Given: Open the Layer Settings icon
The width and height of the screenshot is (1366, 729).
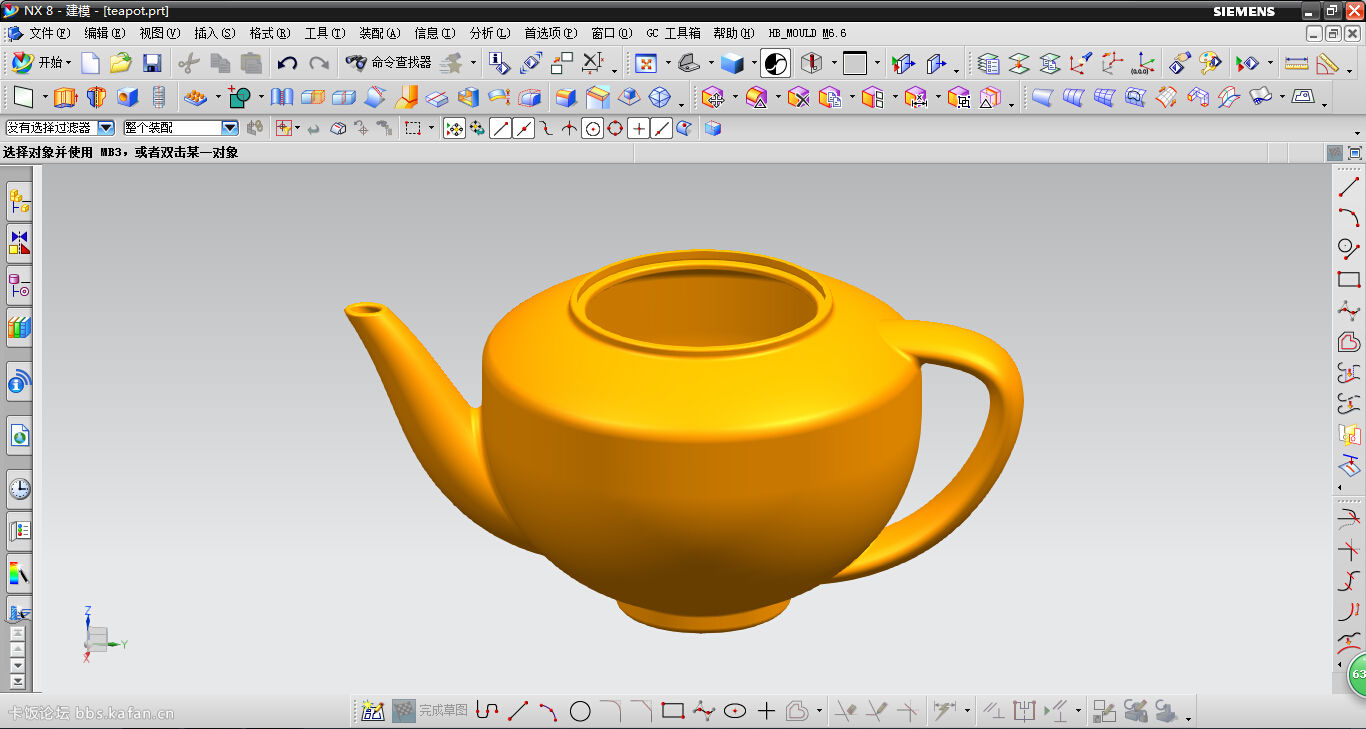Looking at the screenshot, I should 988,63.
